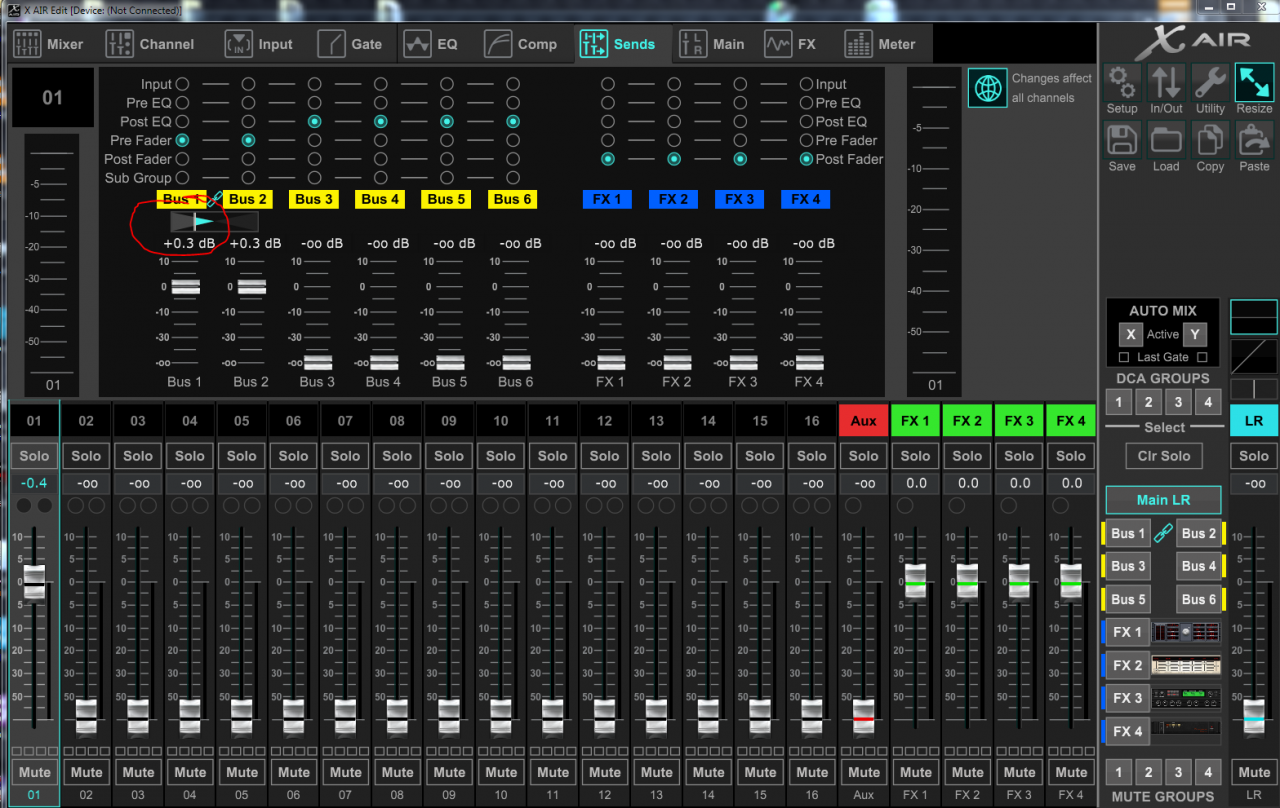Viewport: 1280px width, 808px height.
Task: Mute the LR main channel
Action: point(1254,772)
